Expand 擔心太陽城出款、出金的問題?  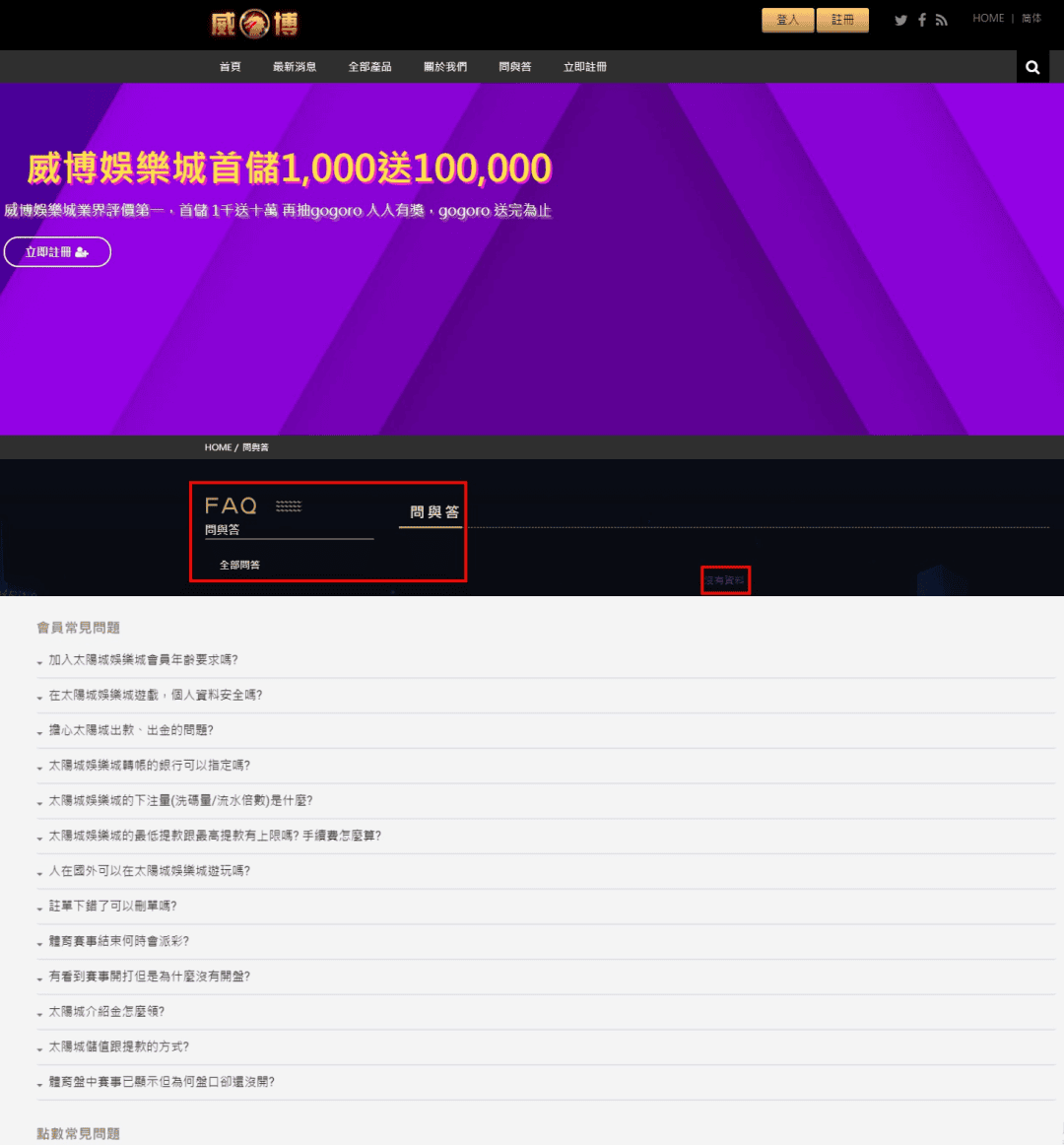click(x=131, y=730)
